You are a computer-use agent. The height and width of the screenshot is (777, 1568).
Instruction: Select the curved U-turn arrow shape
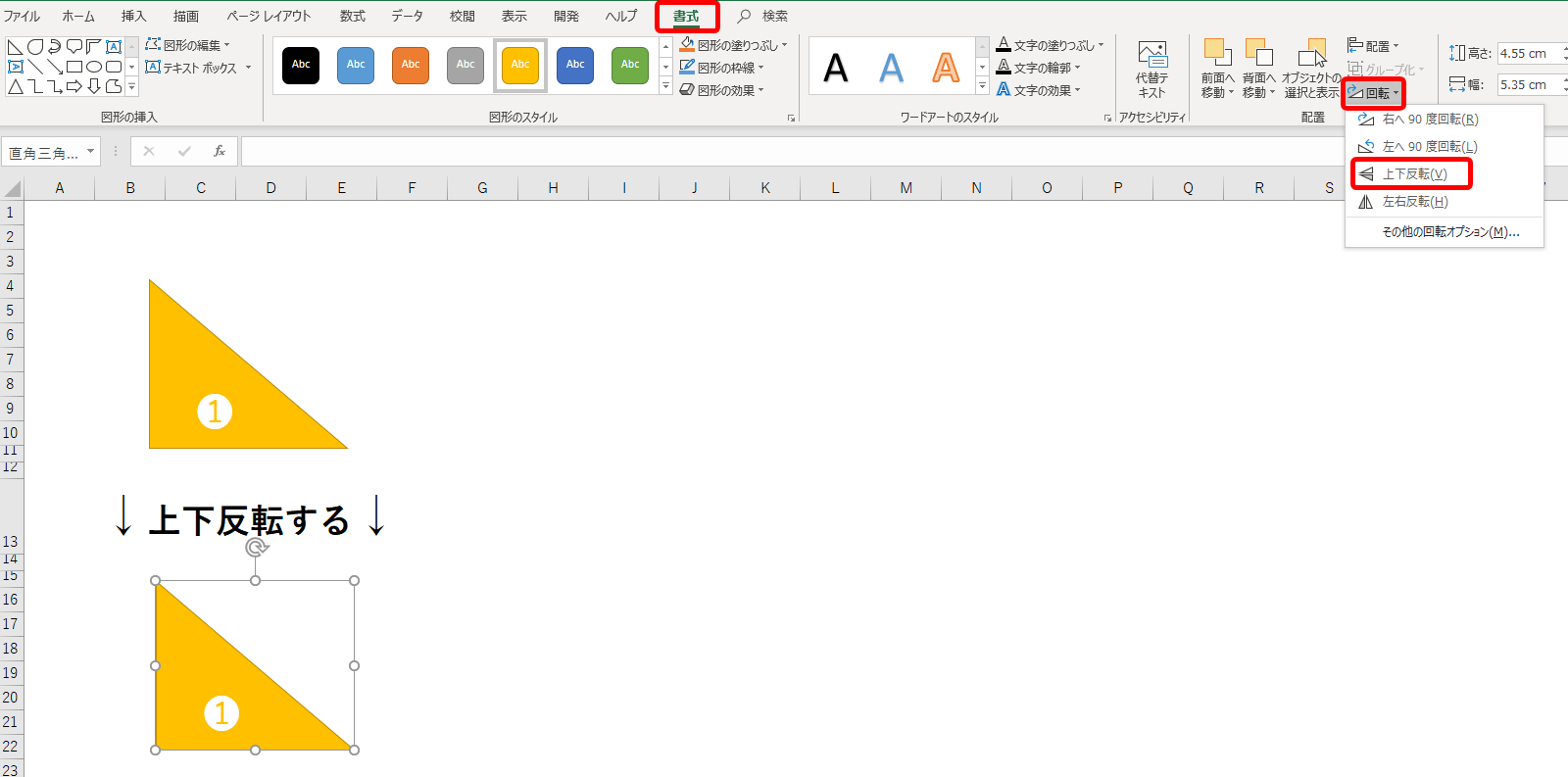[x=55, y=47]
